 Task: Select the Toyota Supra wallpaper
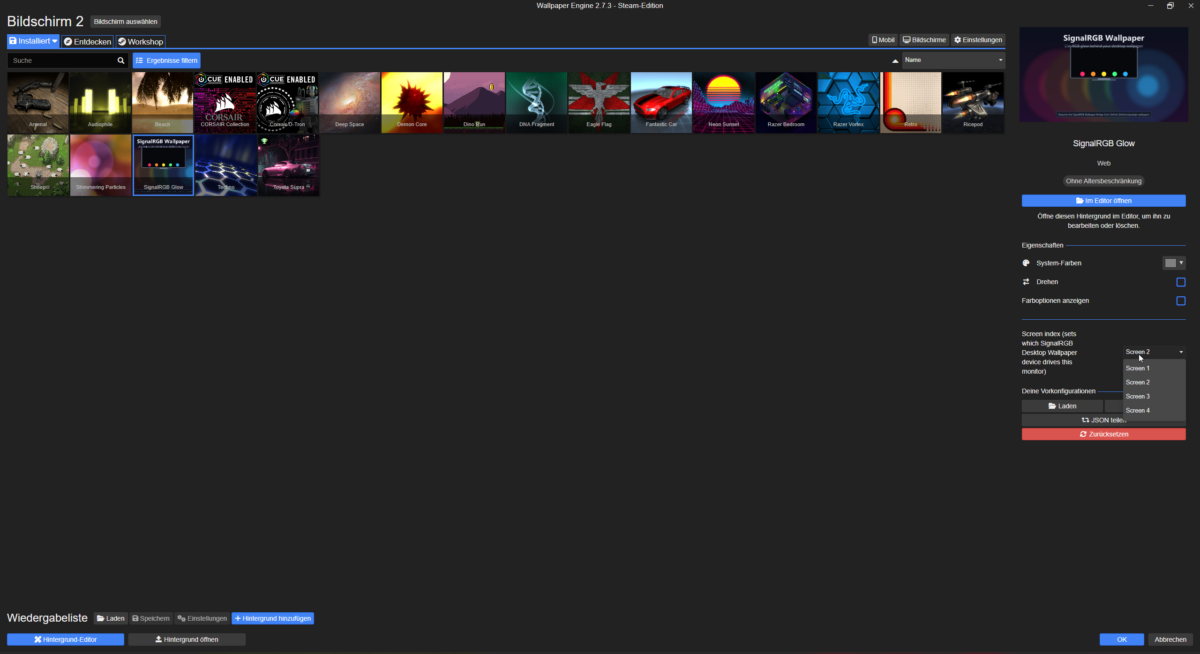pos(287,165)
